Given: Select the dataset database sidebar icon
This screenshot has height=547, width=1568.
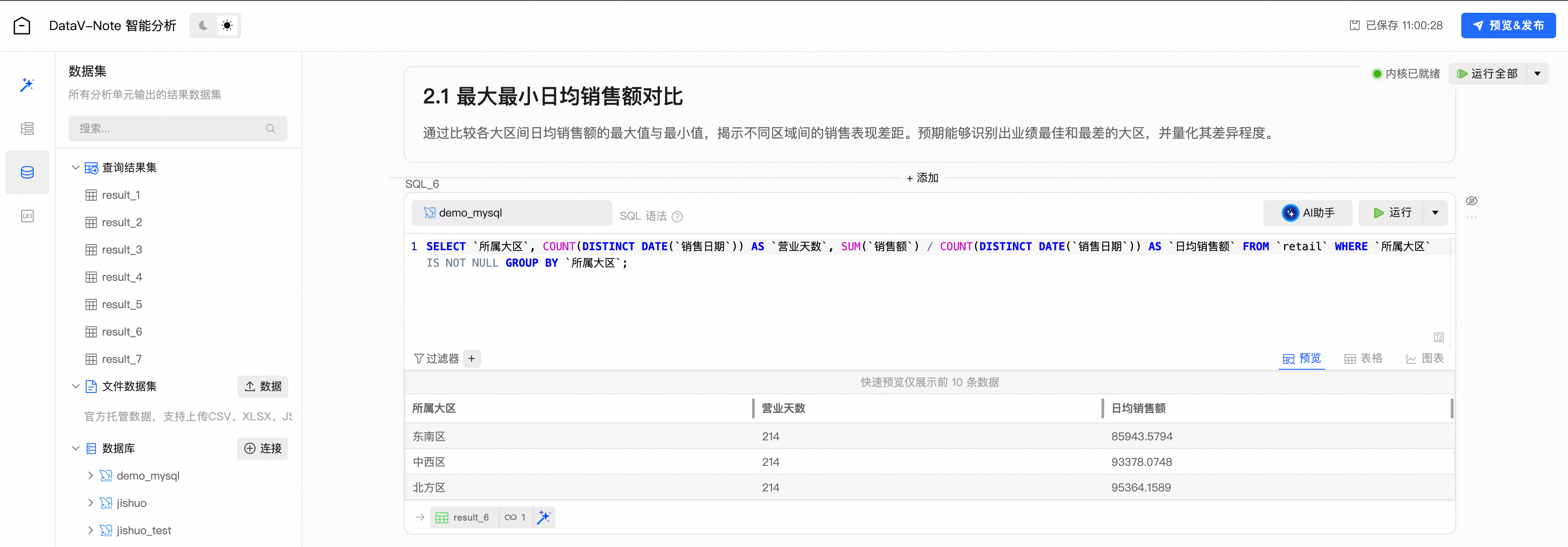Looking at the screenshot, I should (x=27, y=172).
